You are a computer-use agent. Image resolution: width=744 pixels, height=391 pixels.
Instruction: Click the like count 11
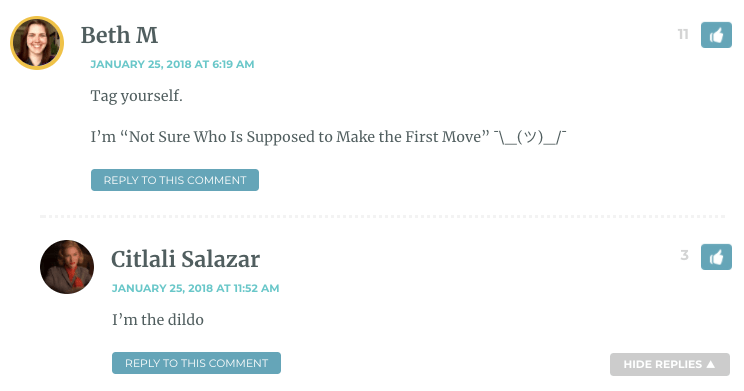(x=683, y=35)
